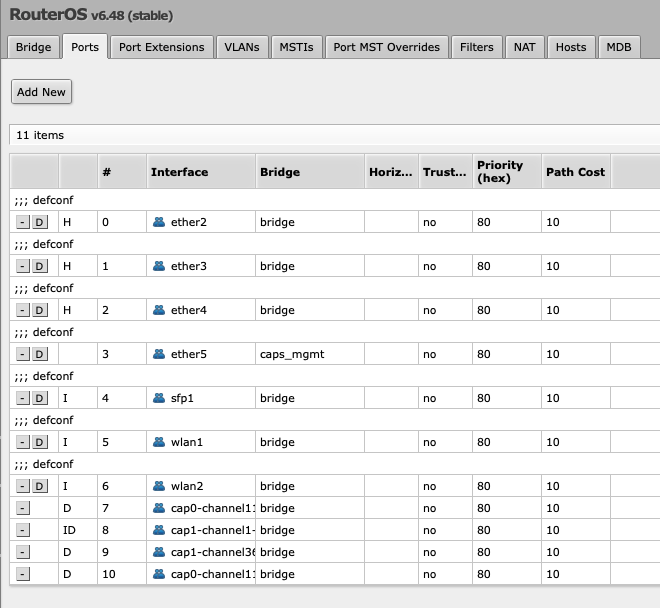Select the MSTIs tab
Viewport: 660px width, 608px height.
click(x=296, y=47)
